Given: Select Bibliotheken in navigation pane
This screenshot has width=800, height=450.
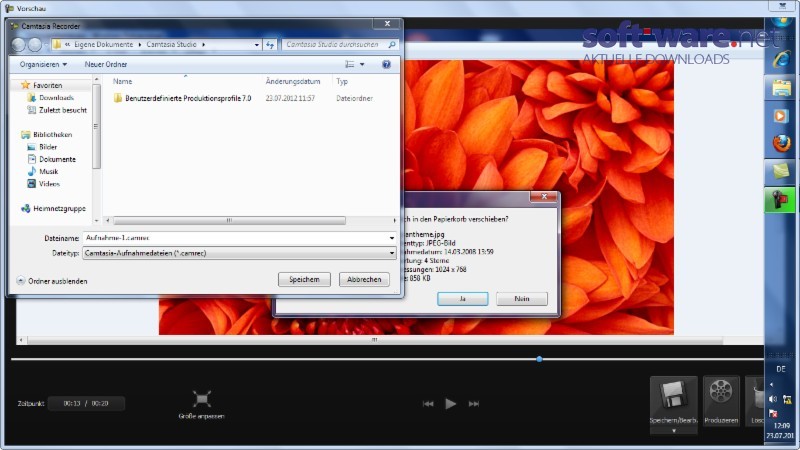Looking at the screenshot, I should tap(52, 135).
